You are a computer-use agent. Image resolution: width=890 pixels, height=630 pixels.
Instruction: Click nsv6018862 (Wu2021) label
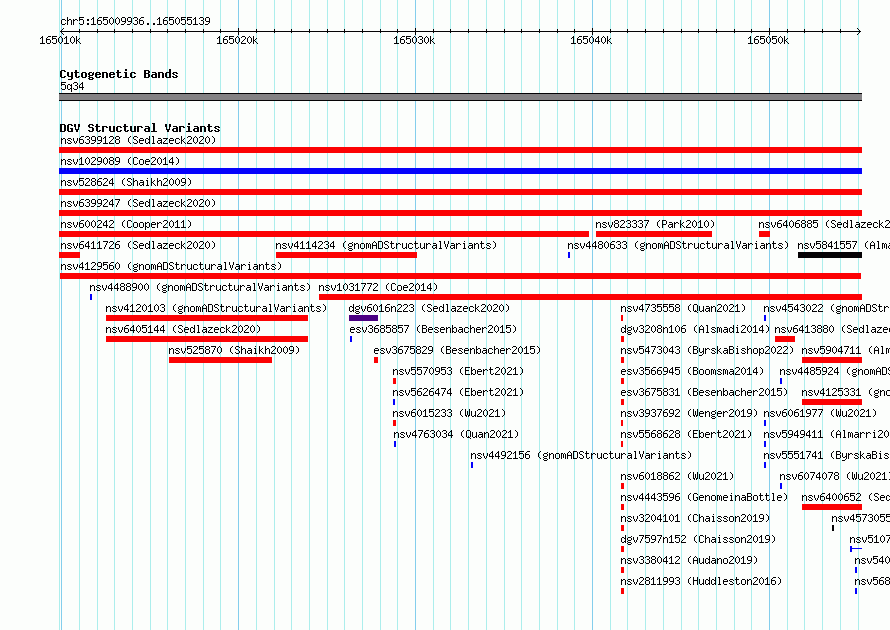(677, 476)
